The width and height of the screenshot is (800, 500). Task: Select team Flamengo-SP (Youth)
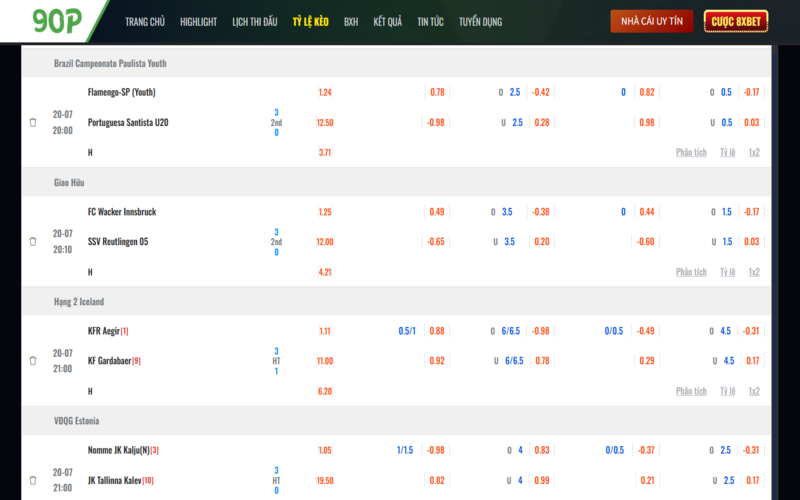[121, 92]
